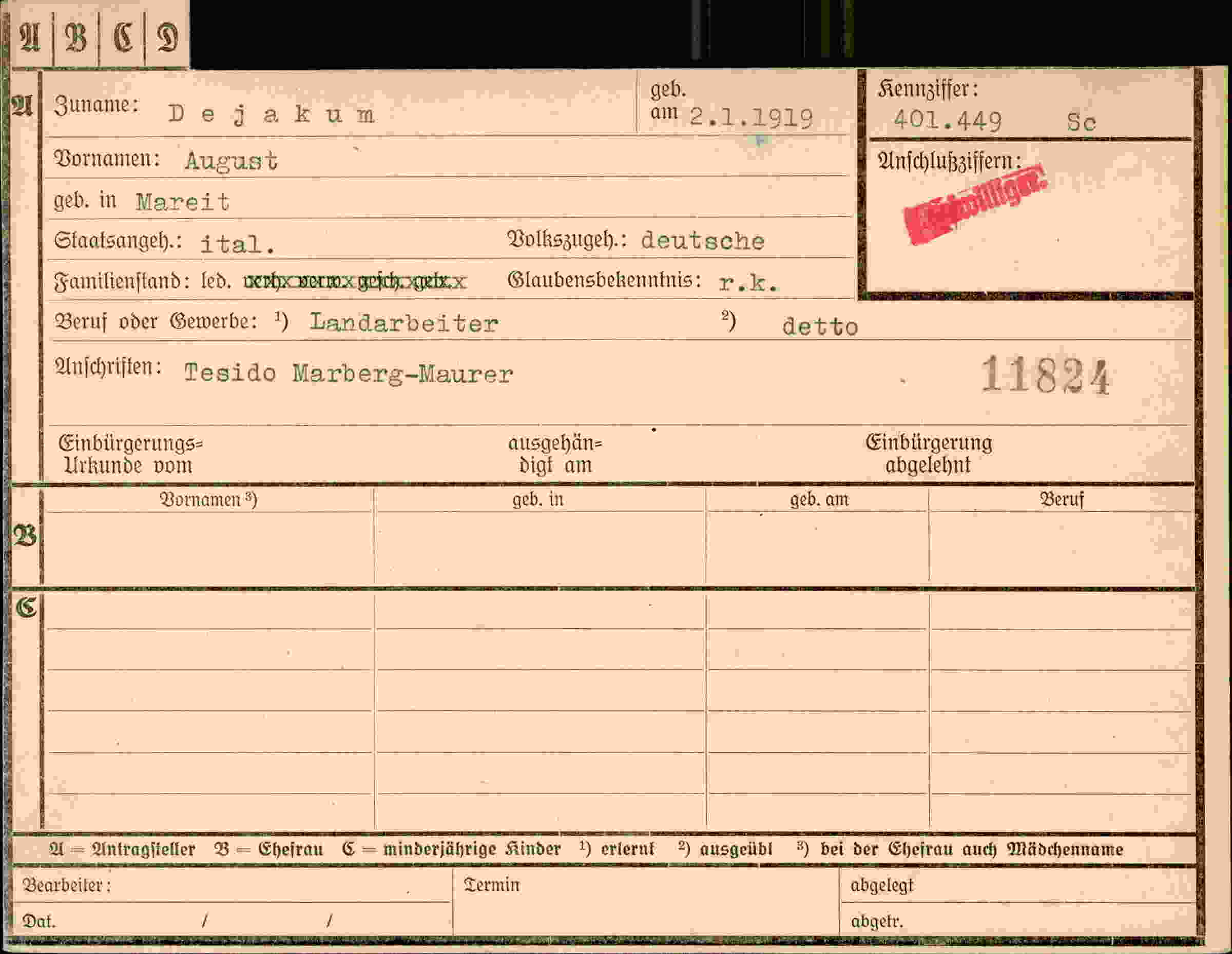Click 'ausgehändigt am' text
Image resolution: width=1232 pixels, height=954 pixels.
(x=555, y=455)
